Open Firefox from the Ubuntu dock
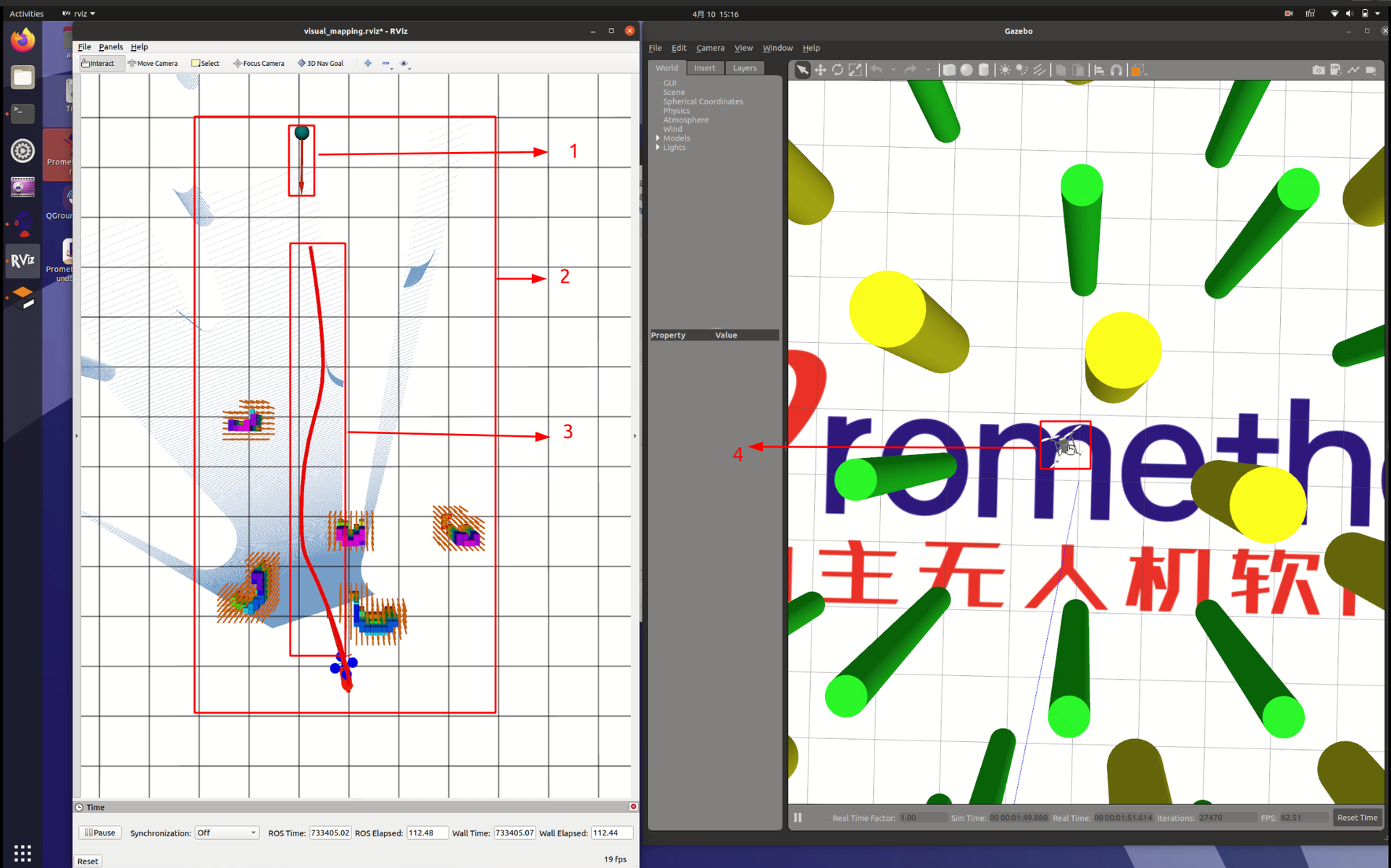1391x868 pixels. (x=22, y=40)
